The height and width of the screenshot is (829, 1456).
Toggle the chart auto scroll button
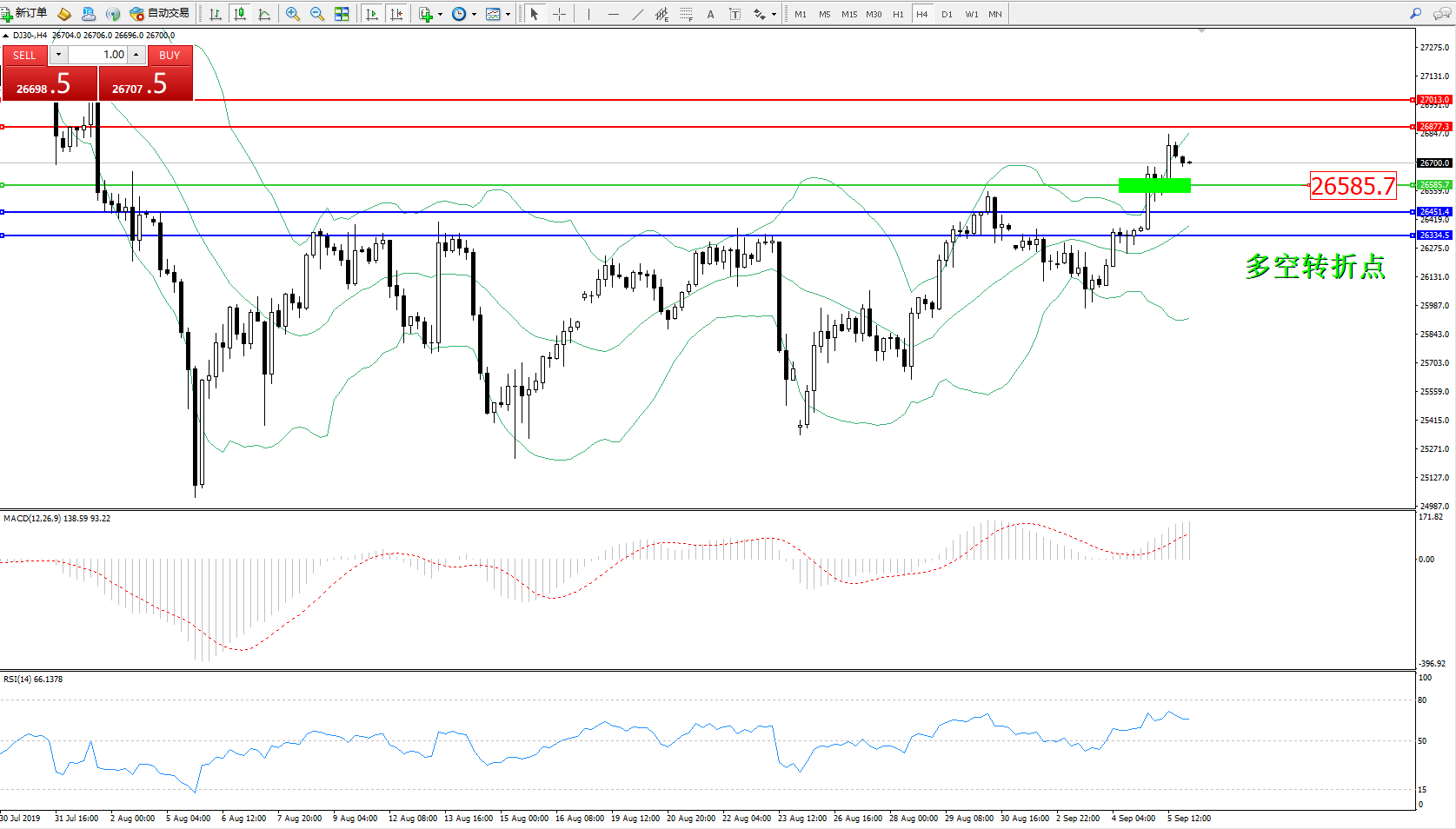(372, 14)
